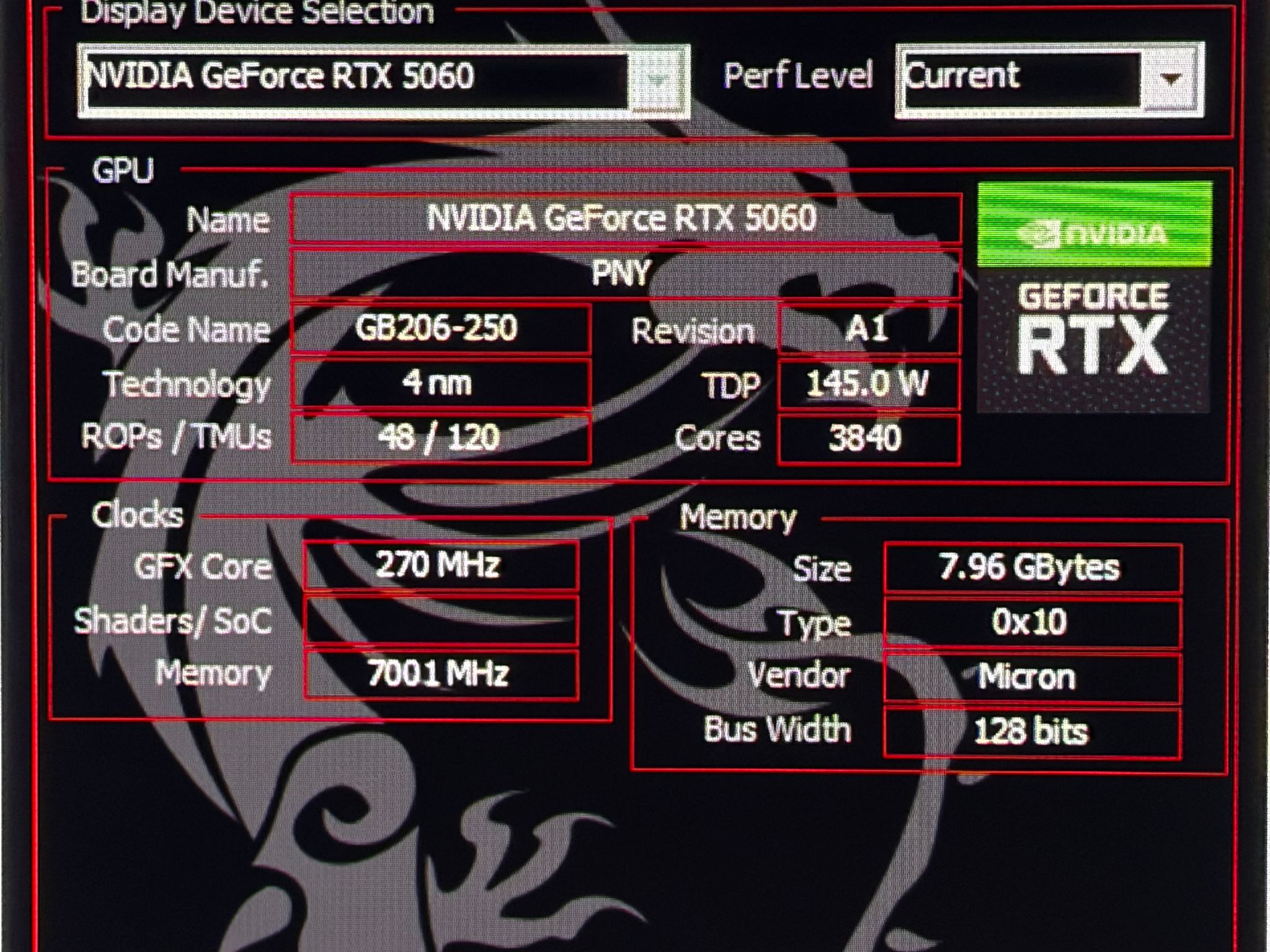The image size is (1270, 952).
Task: Click the Shaders/ SoC label
Action: pos(173,620)
